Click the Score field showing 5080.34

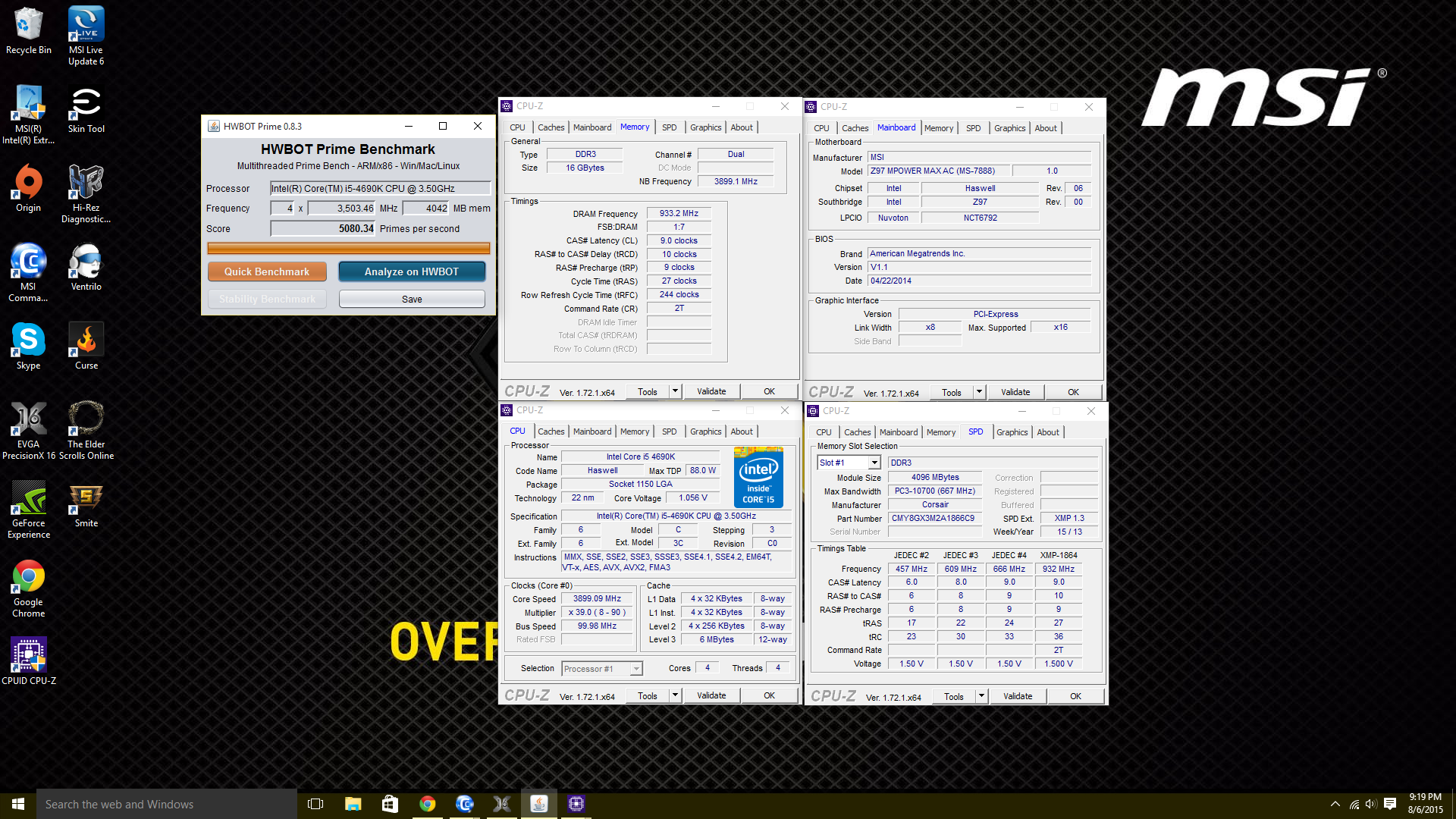click(323, 228)
